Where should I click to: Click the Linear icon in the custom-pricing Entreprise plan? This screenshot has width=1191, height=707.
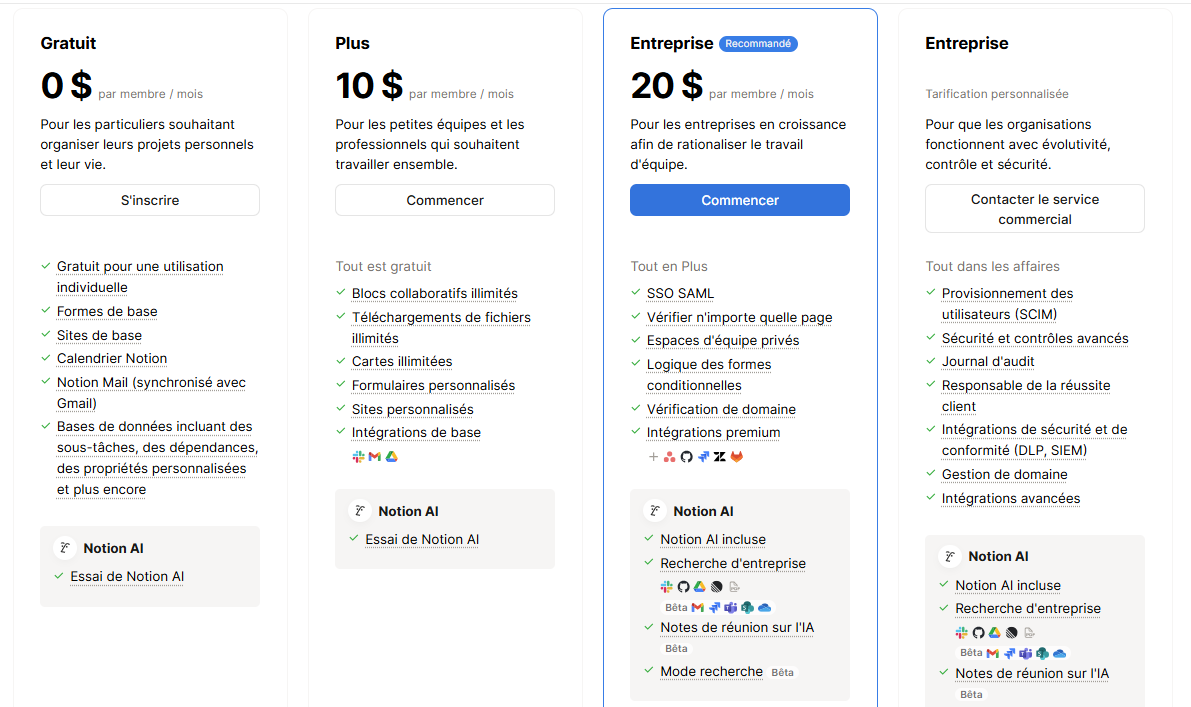click(1011, 632)
